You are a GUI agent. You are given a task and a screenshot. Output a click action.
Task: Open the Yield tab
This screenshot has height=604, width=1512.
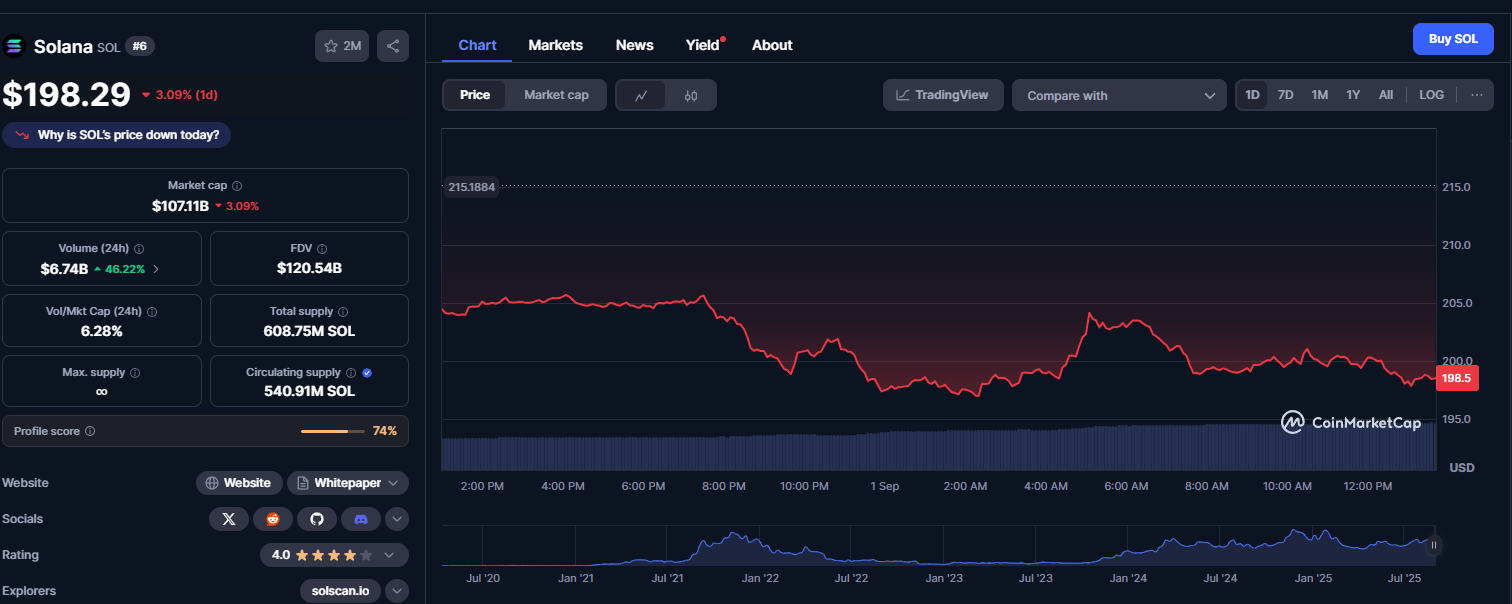(703, 45)
